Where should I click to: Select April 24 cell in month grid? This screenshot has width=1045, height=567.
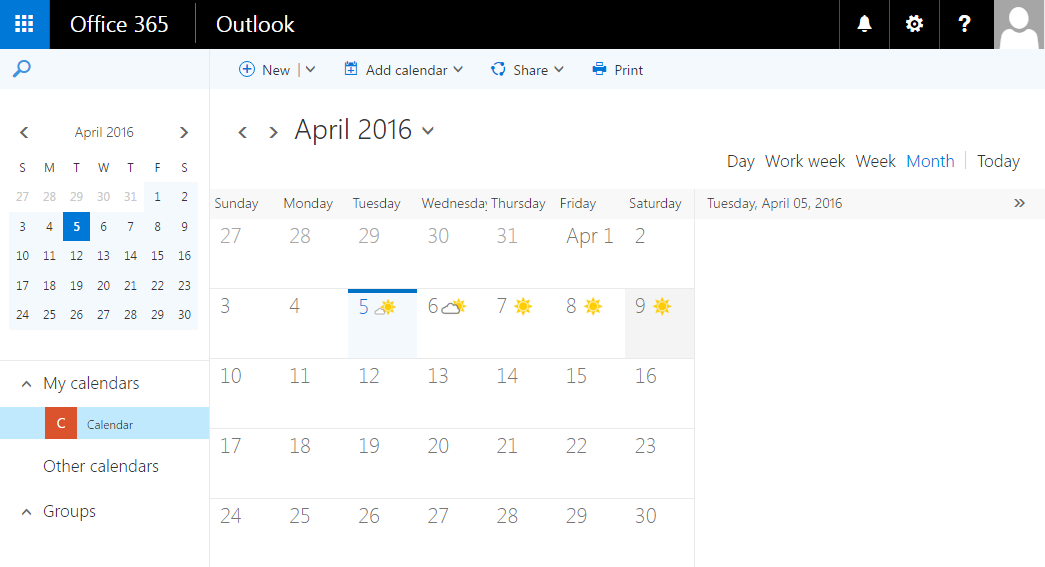pos(245,532)
